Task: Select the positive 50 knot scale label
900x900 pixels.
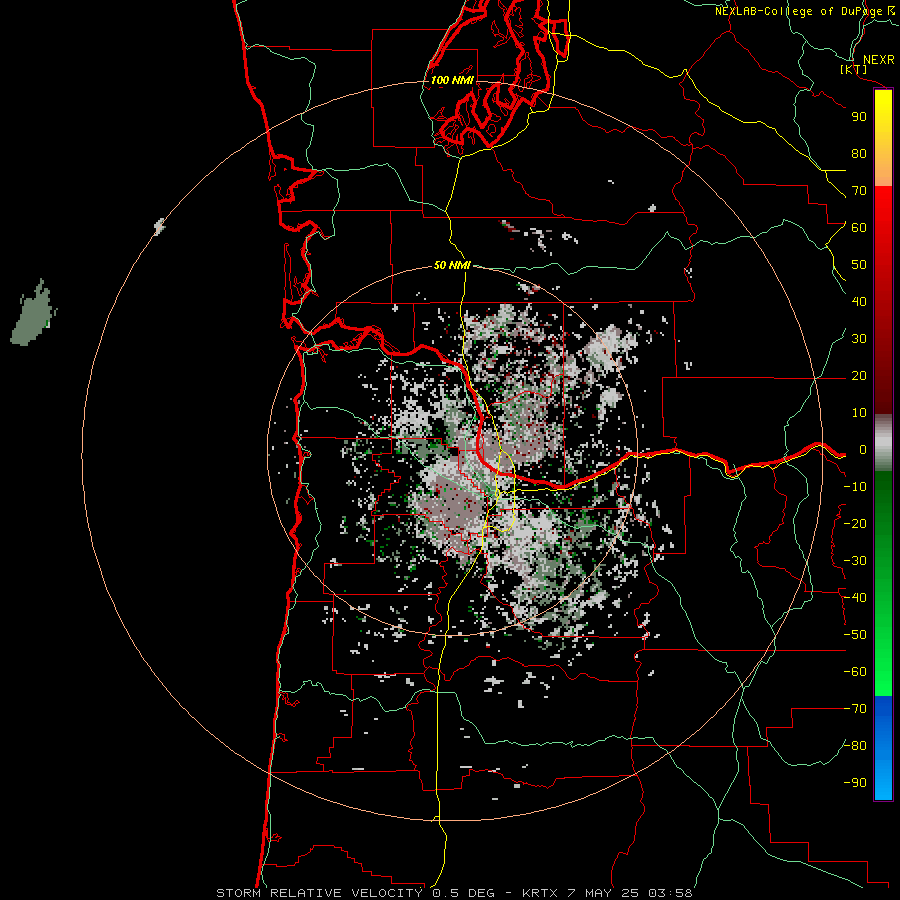Action: 859,265
